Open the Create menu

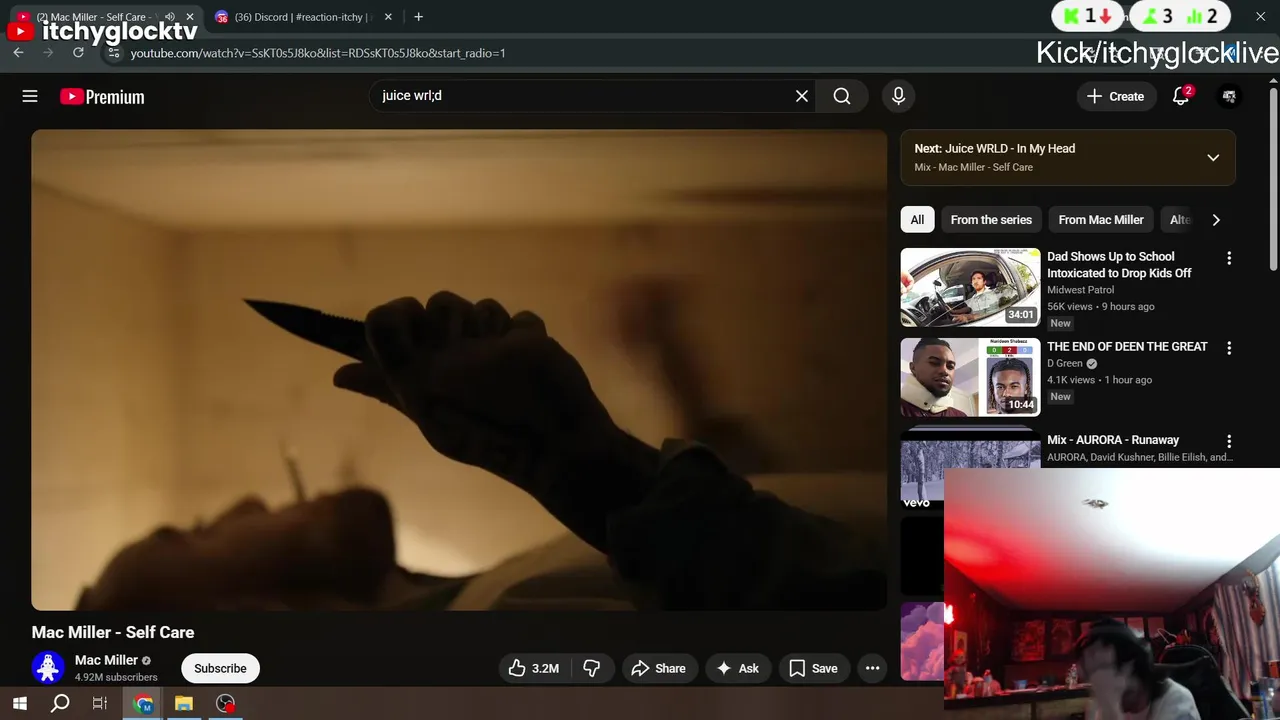(x=1115, y=96)
